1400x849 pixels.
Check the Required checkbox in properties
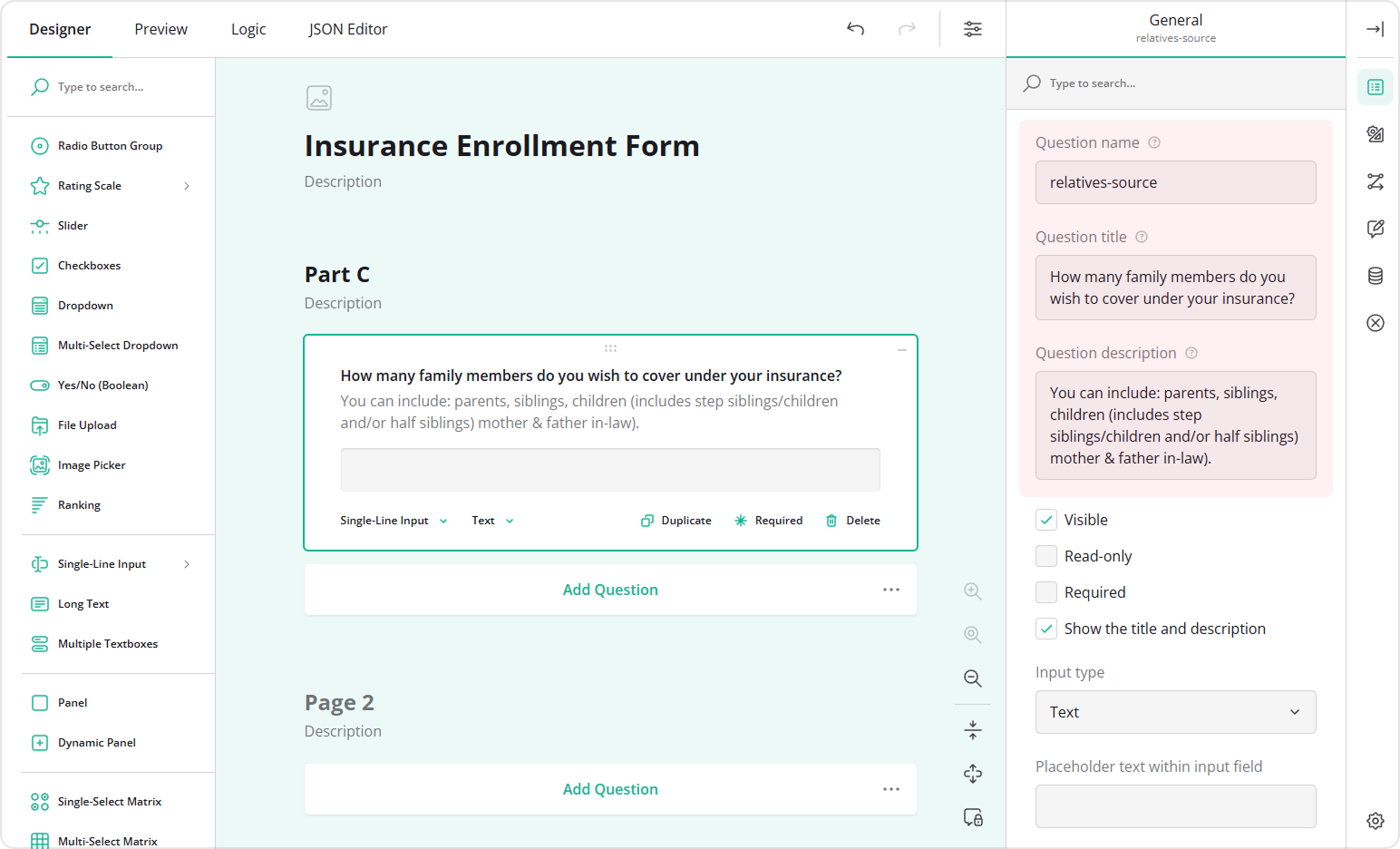pos(1046,592)
